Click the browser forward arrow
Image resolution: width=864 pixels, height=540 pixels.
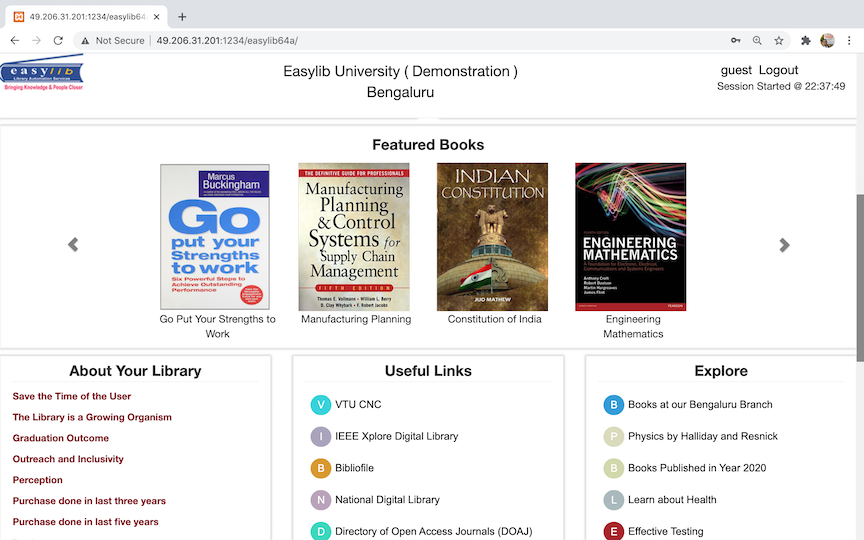pos(36,40)
